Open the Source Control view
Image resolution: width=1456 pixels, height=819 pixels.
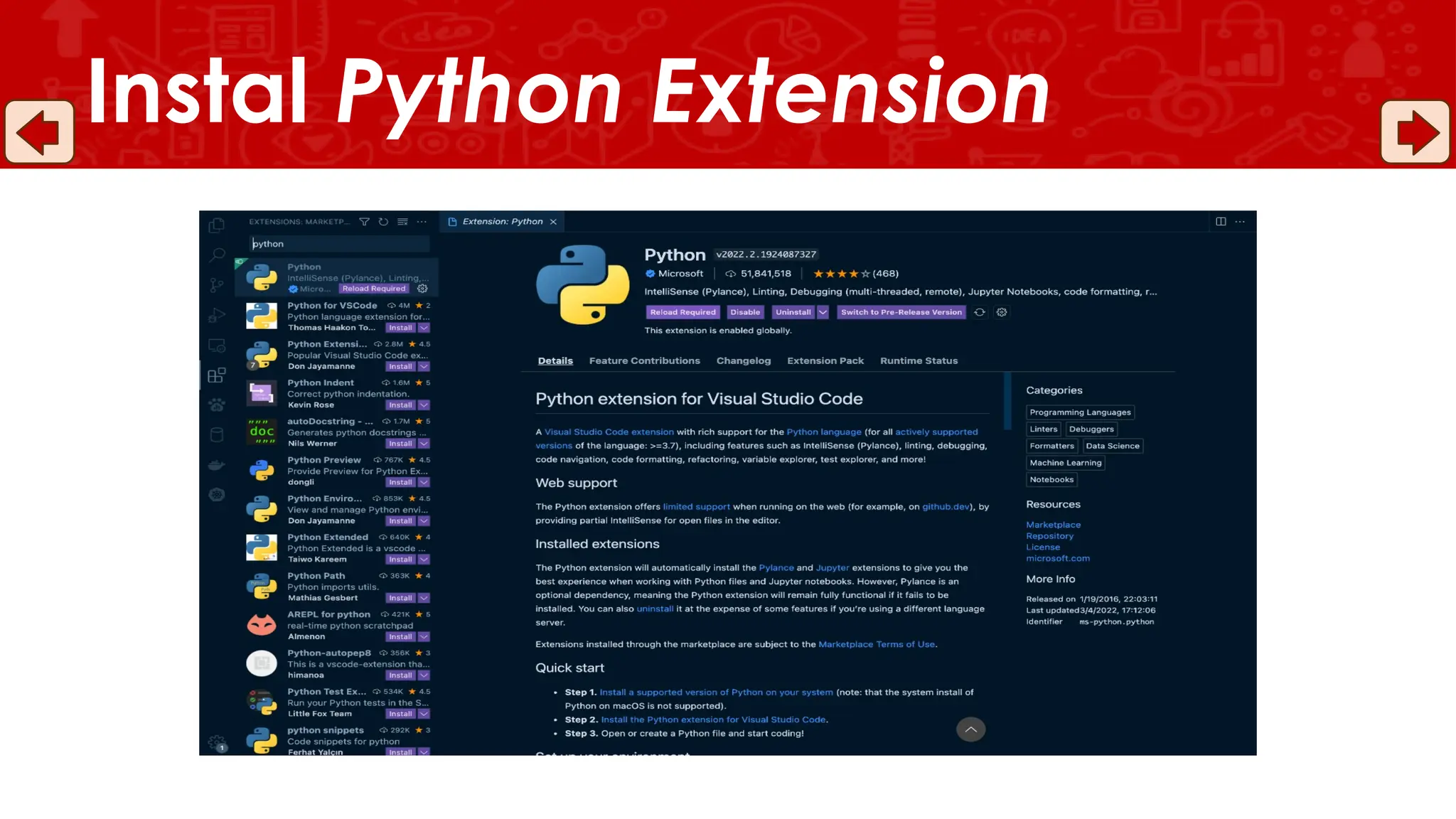click(x=217, y=285)
